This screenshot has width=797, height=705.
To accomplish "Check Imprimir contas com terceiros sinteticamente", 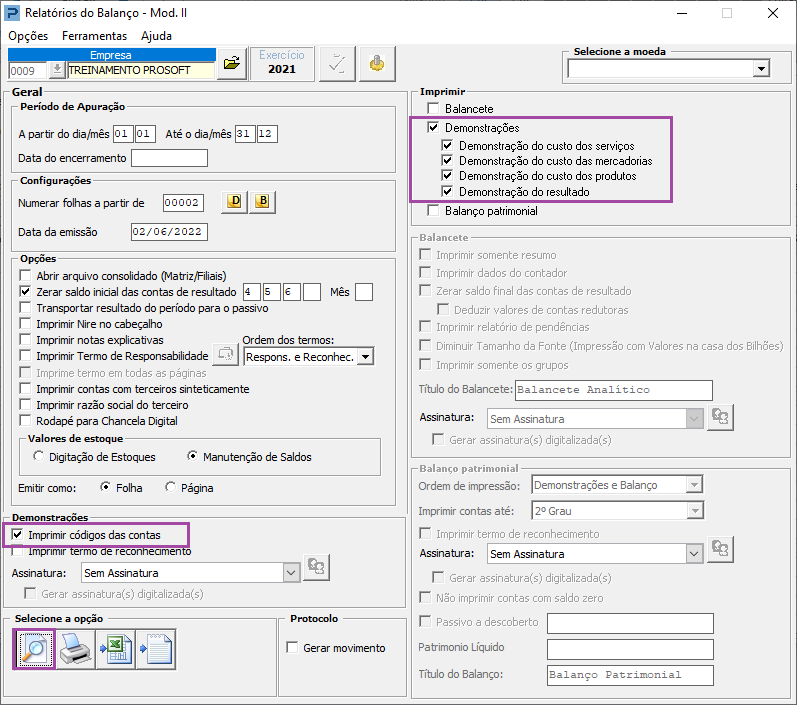I will pyautogui.click(x=25, y=389).
